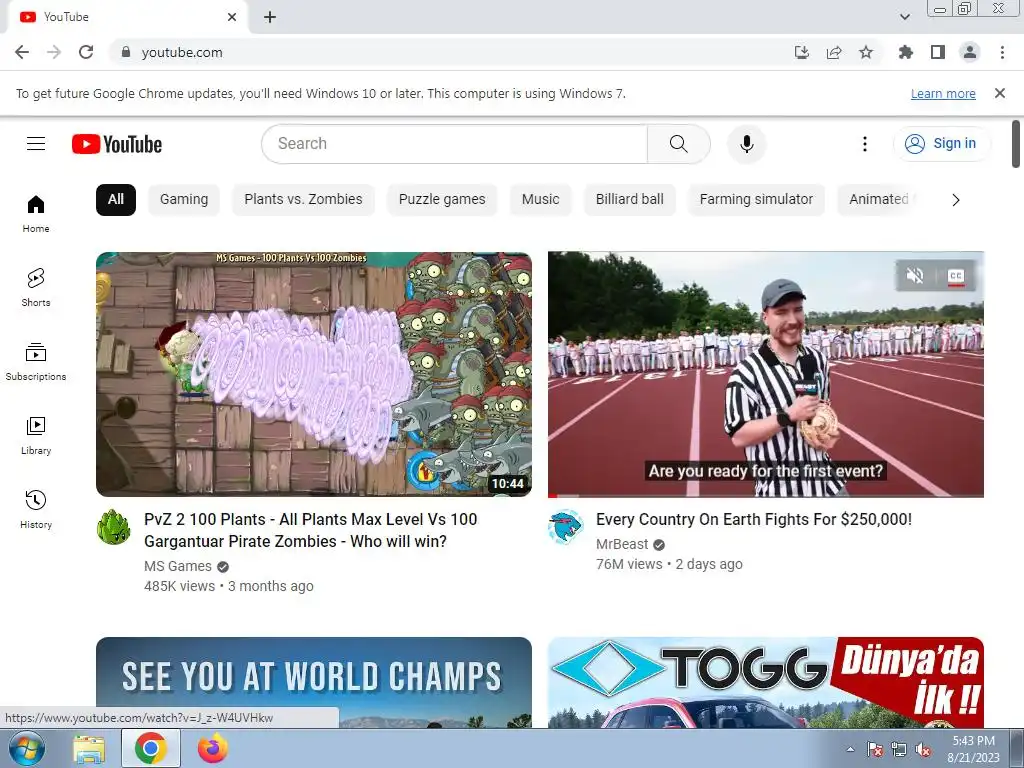
Task: Open the Windows Start button
Action: point(26,748)
